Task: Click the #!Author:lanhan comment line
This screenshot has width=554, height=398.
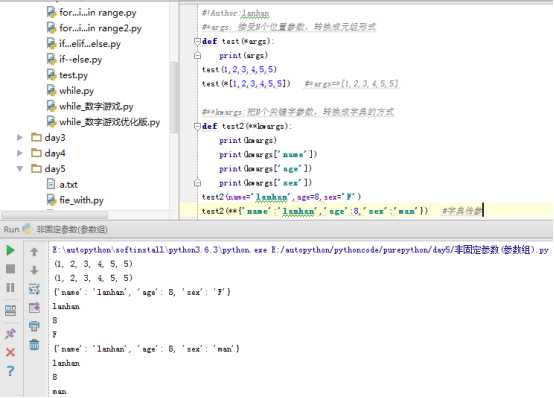Action: (x=235, y=13)
